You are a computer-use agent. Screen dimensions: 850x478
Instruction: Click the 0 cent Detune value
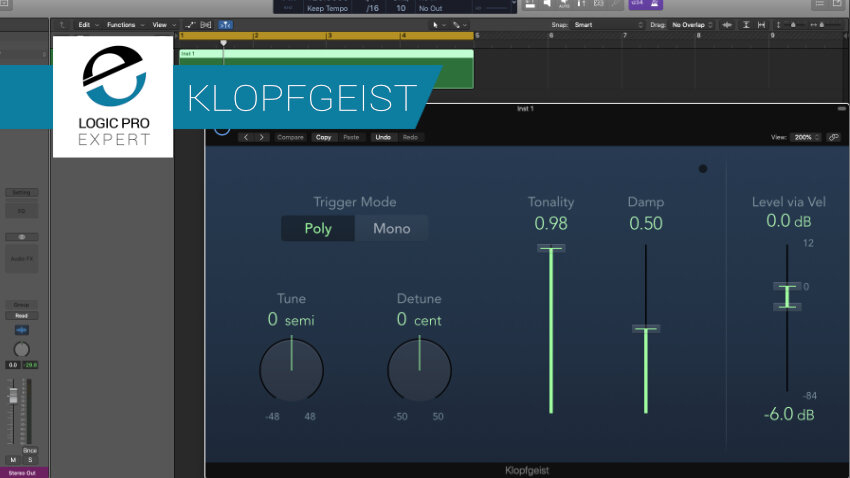click(x=419, y=320)
